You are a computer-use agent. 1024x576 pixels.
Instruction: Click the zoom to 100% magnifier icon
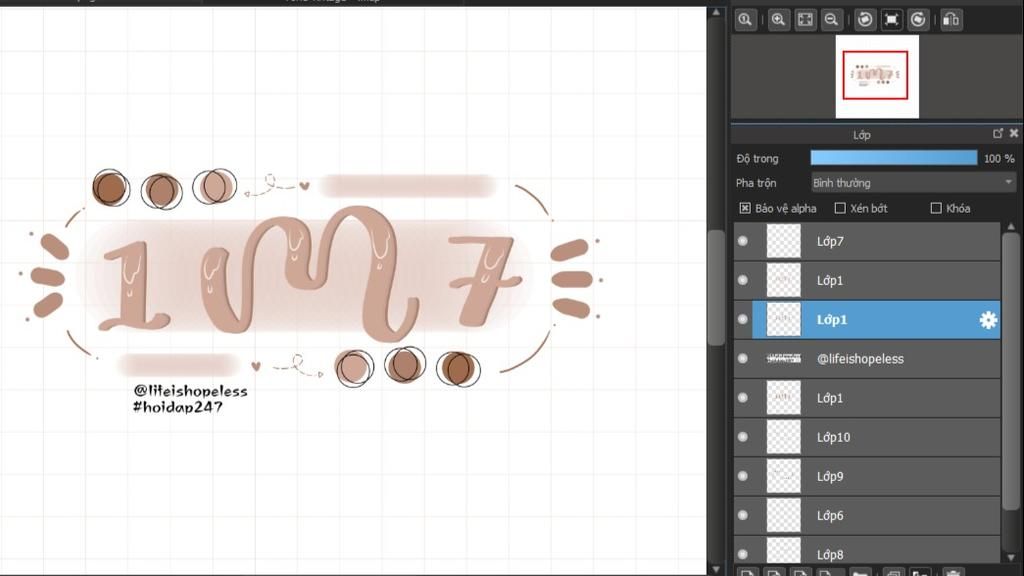744,20
